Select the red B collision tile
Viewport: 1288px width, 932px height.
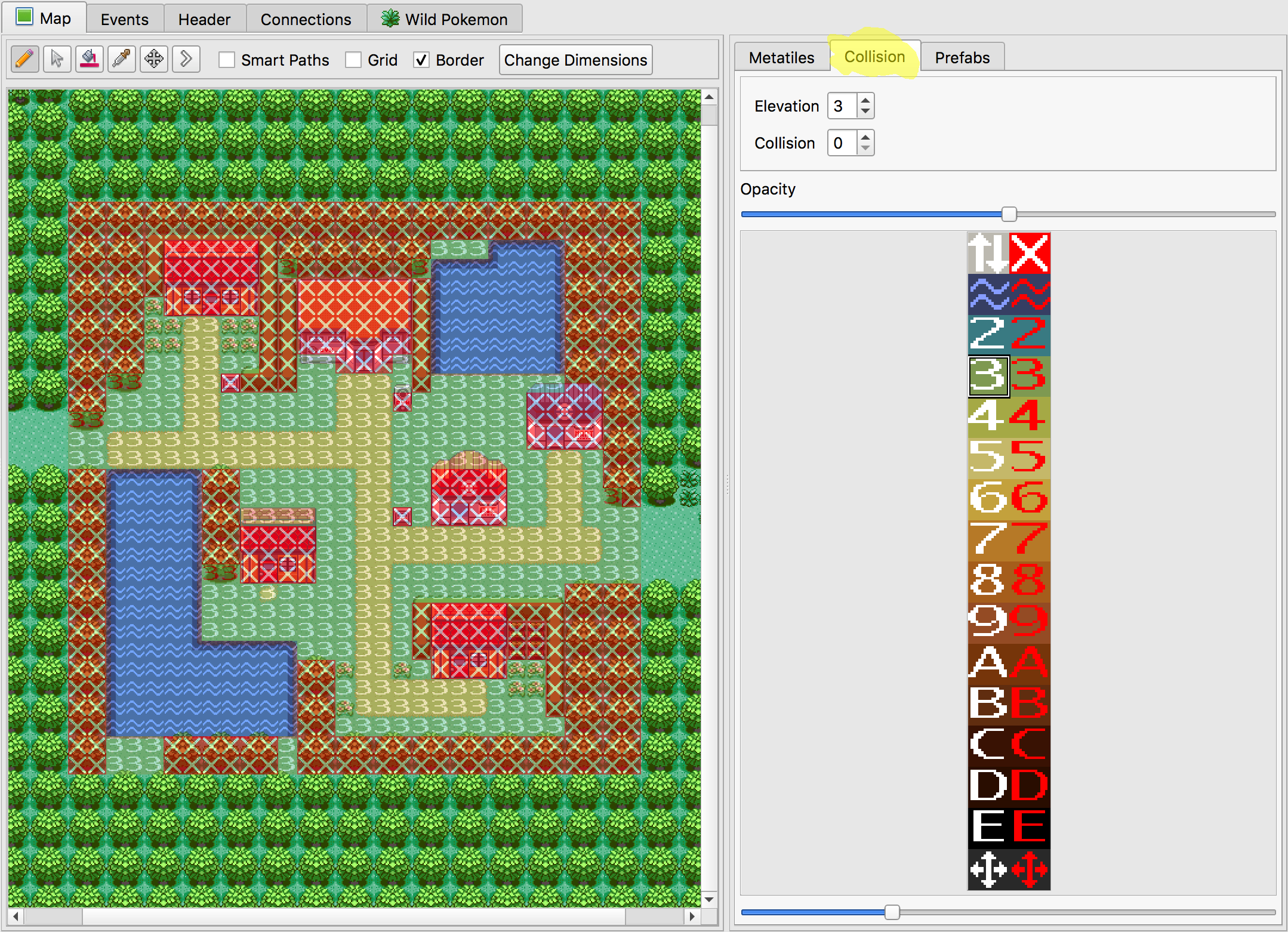[x=1030, y=706]
